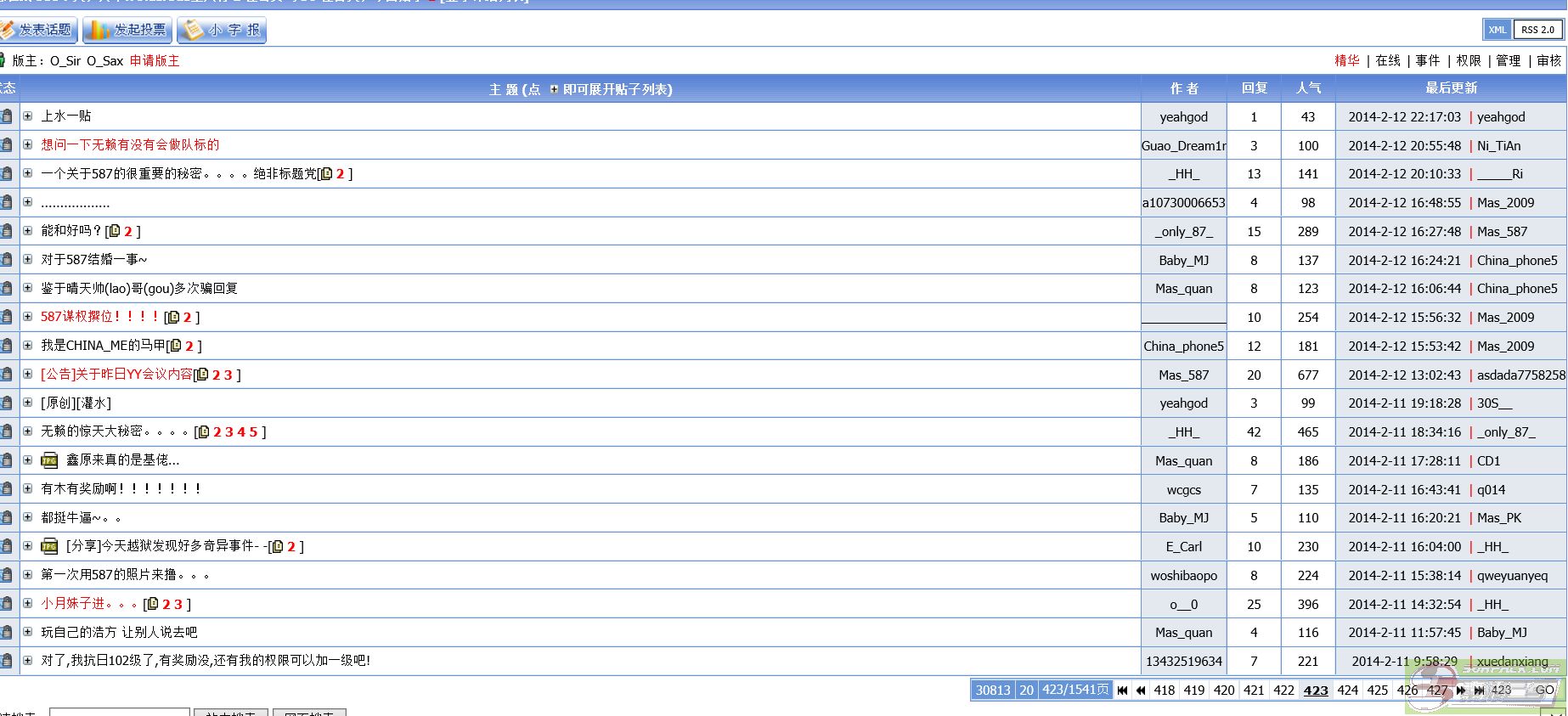
Task: Open the 小字报 button
Action: 223,30
